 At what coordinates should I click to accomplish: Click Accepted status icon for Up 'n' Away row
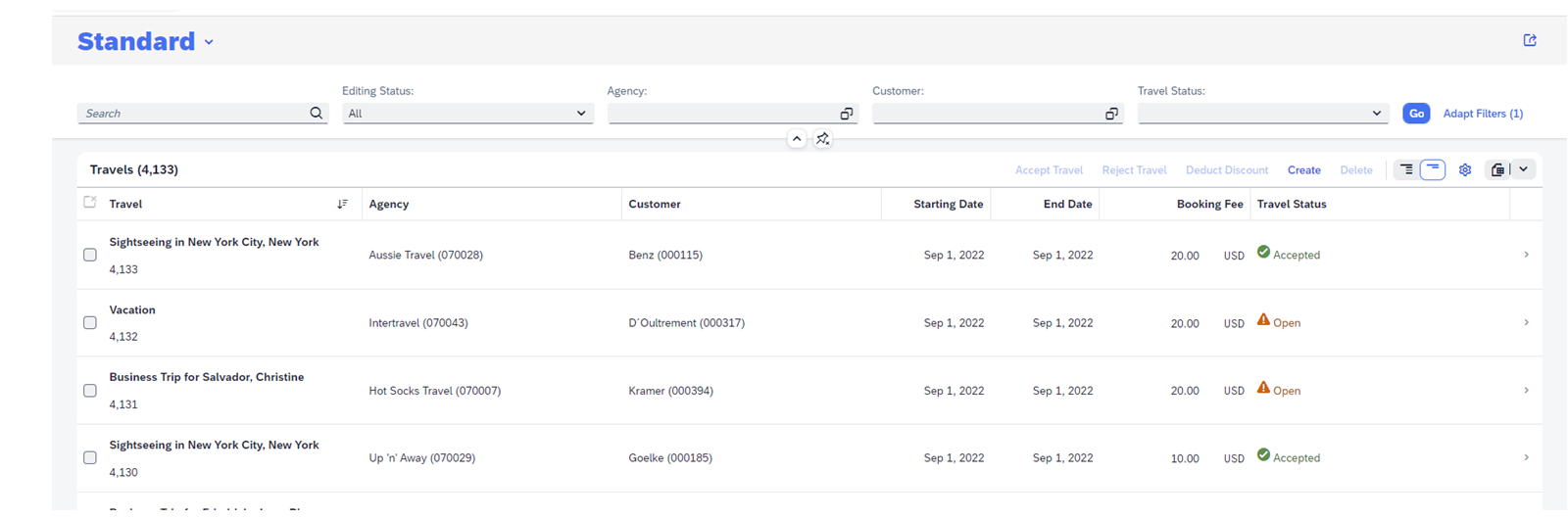click(1263, 454)
